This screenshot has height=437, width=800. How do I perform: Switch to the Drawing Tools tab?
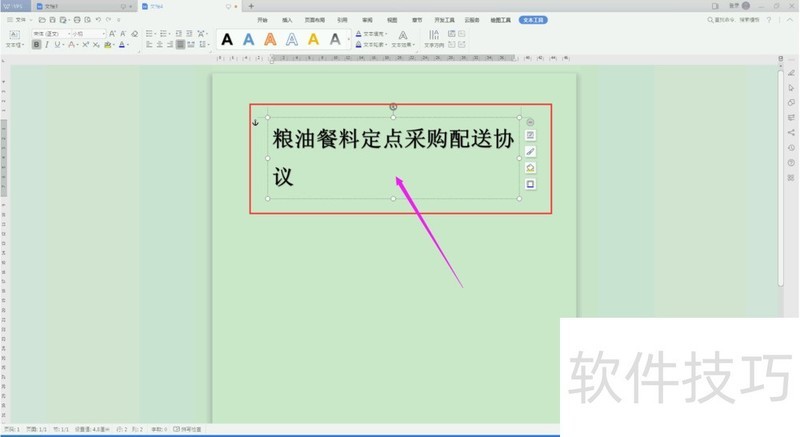[x=501, y=20]
